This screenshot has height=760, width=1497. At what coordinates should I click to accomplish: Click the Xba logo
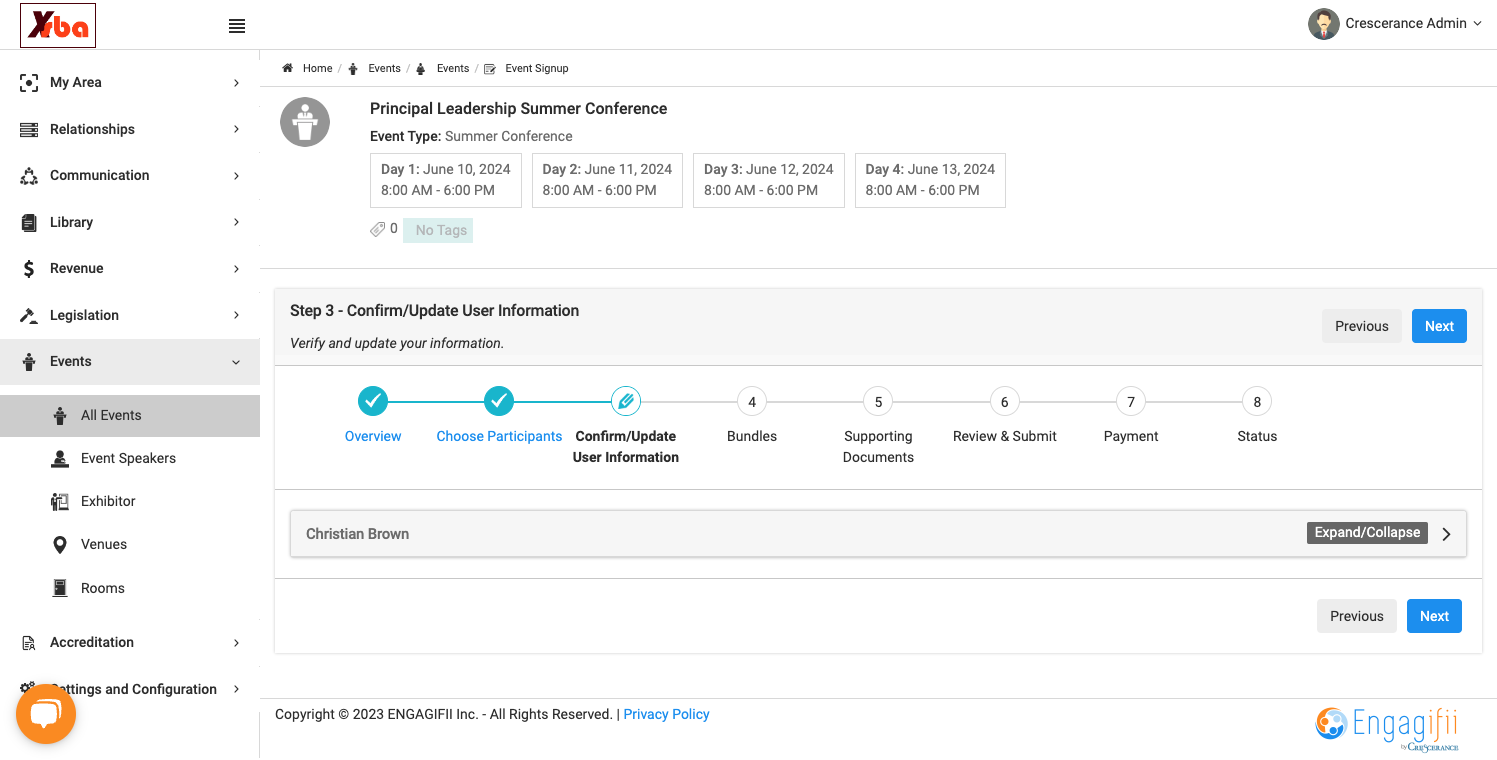(x=58, y=26)
